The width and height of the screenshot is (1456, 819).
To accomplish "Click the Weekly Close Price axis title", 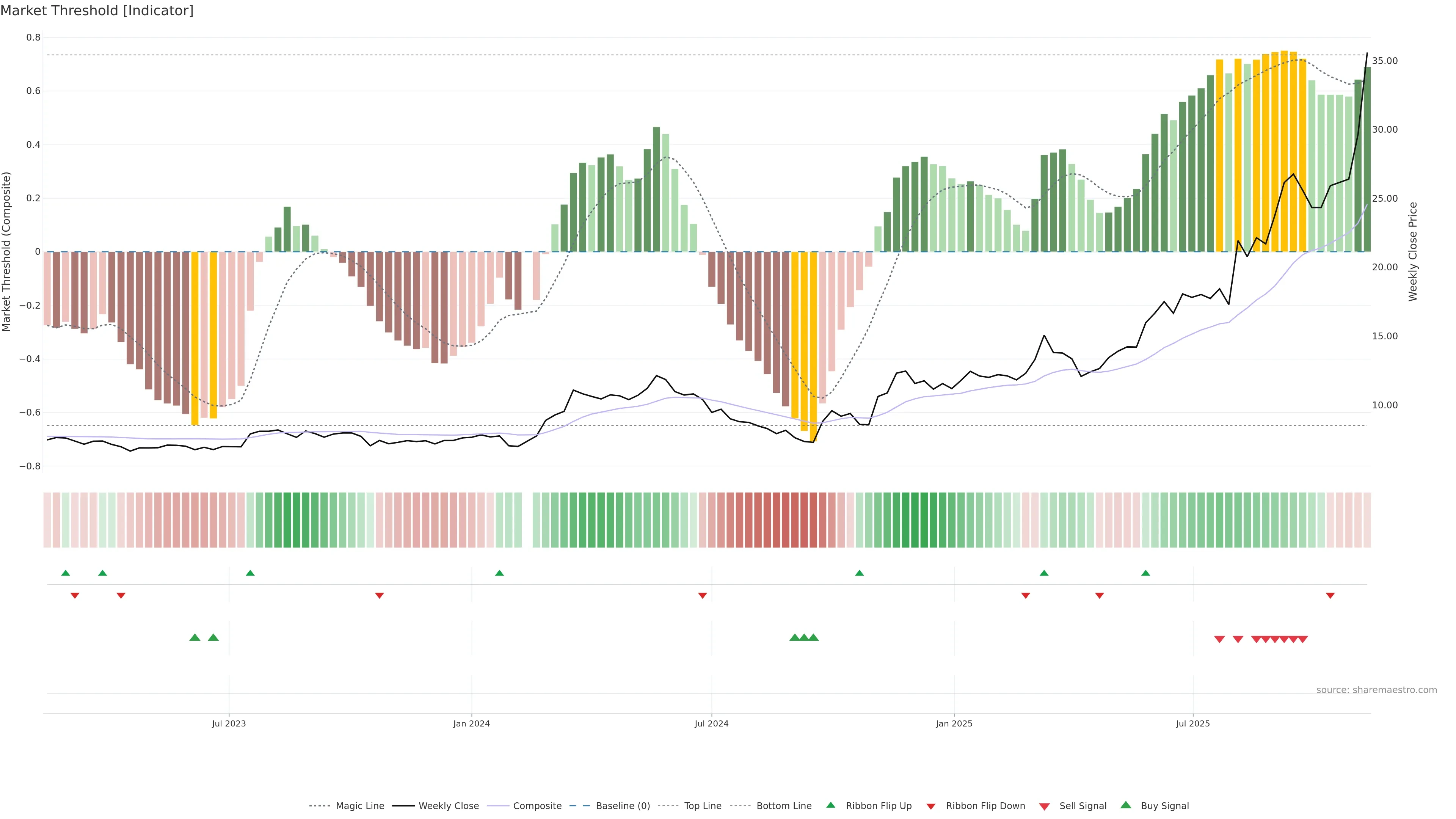I will click(1412, 251).
